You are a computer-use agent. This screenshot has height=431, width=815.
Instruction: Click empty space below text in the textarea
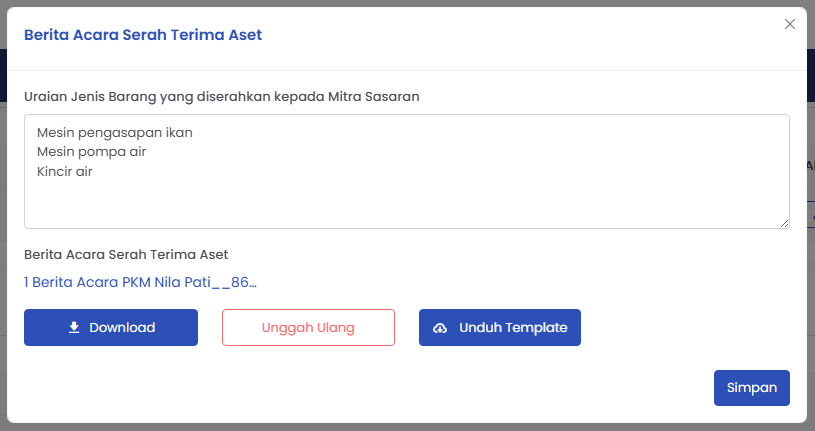click(400, 207)
